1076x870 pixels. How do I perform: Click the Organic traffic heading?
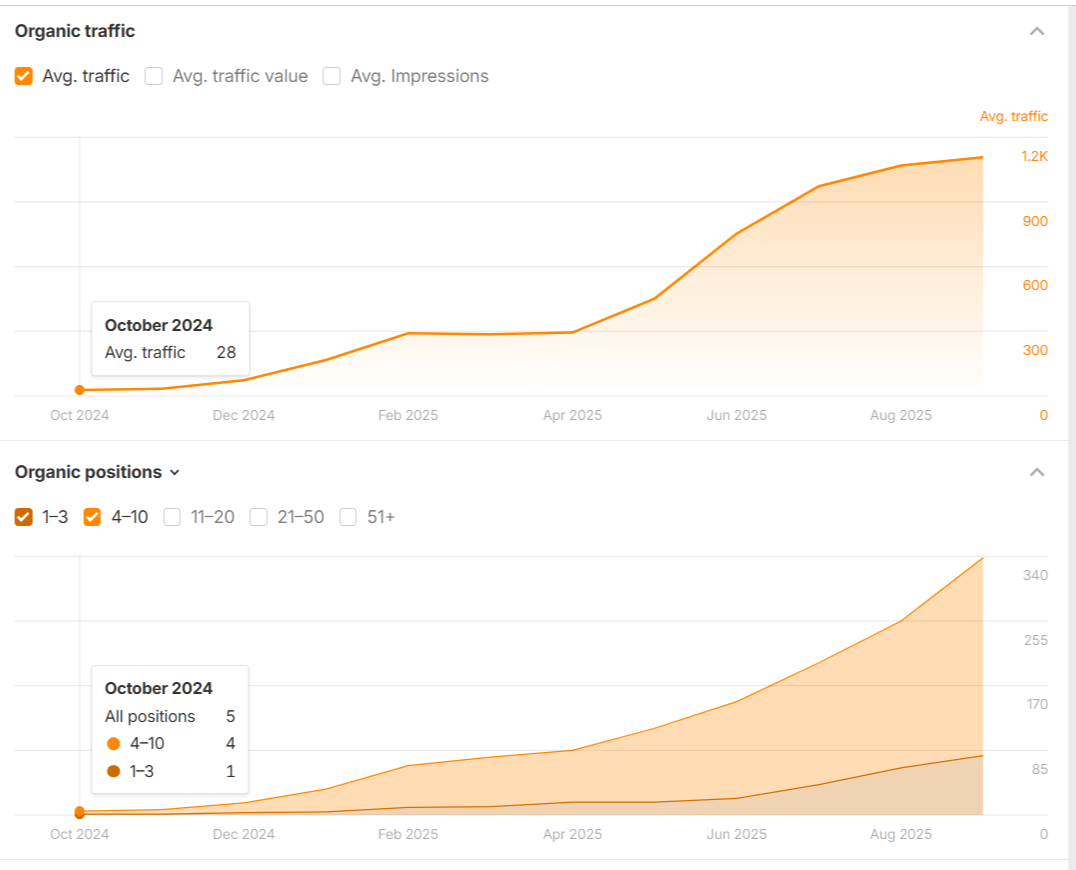pos(75,31)
